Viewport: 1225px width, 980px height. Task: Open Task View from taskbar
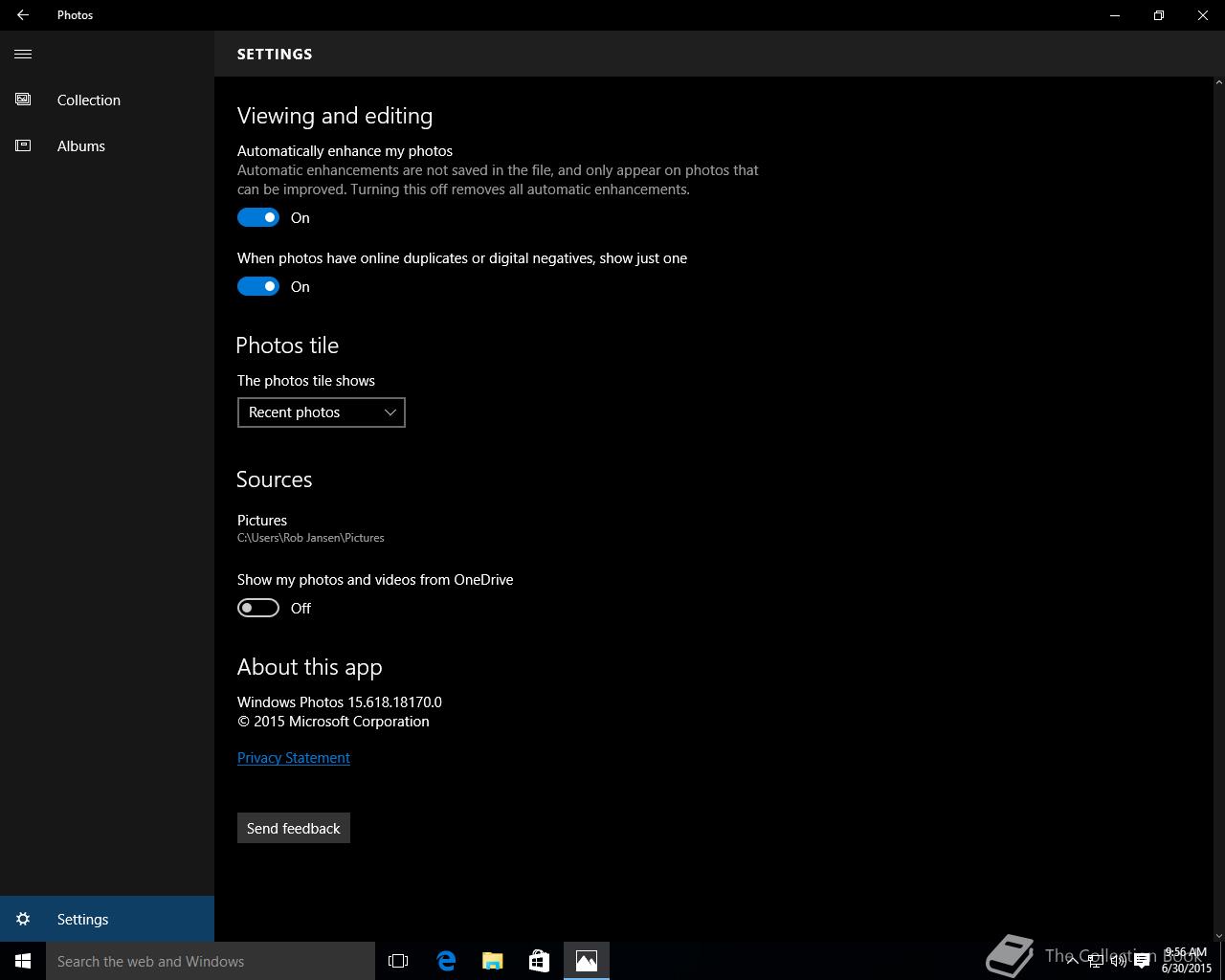[398, 961]
